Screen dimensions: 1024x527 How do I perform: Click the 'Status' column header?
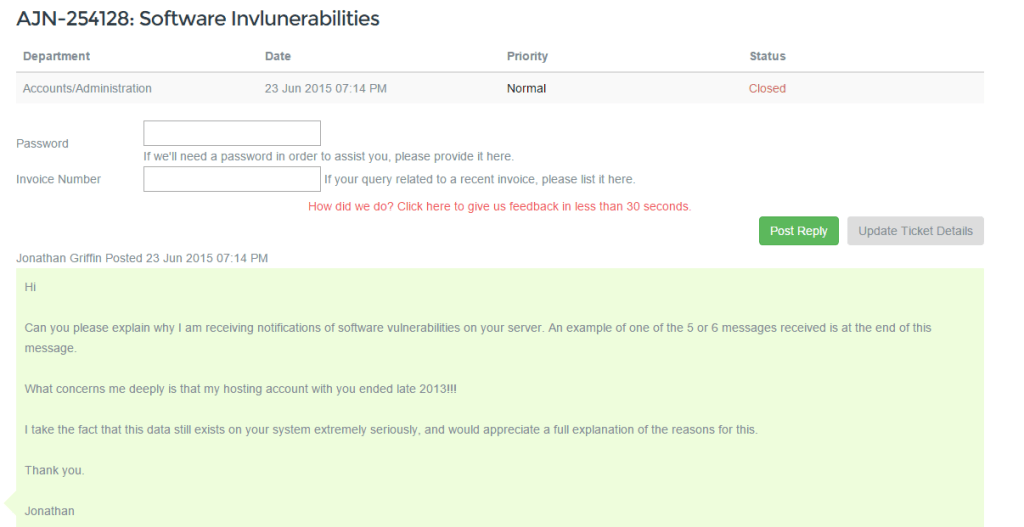(x=767, y=56)
